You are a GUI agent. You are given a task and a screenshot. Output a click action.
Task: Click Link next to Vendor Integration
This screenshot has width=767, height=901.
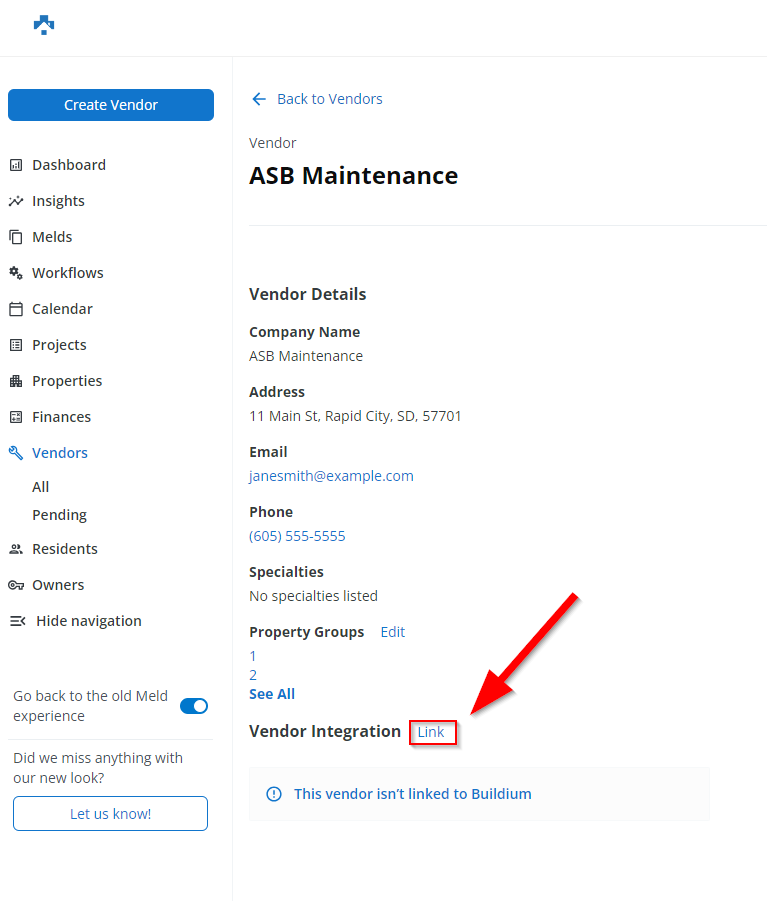pyautogui.click(x=431, y=732)
